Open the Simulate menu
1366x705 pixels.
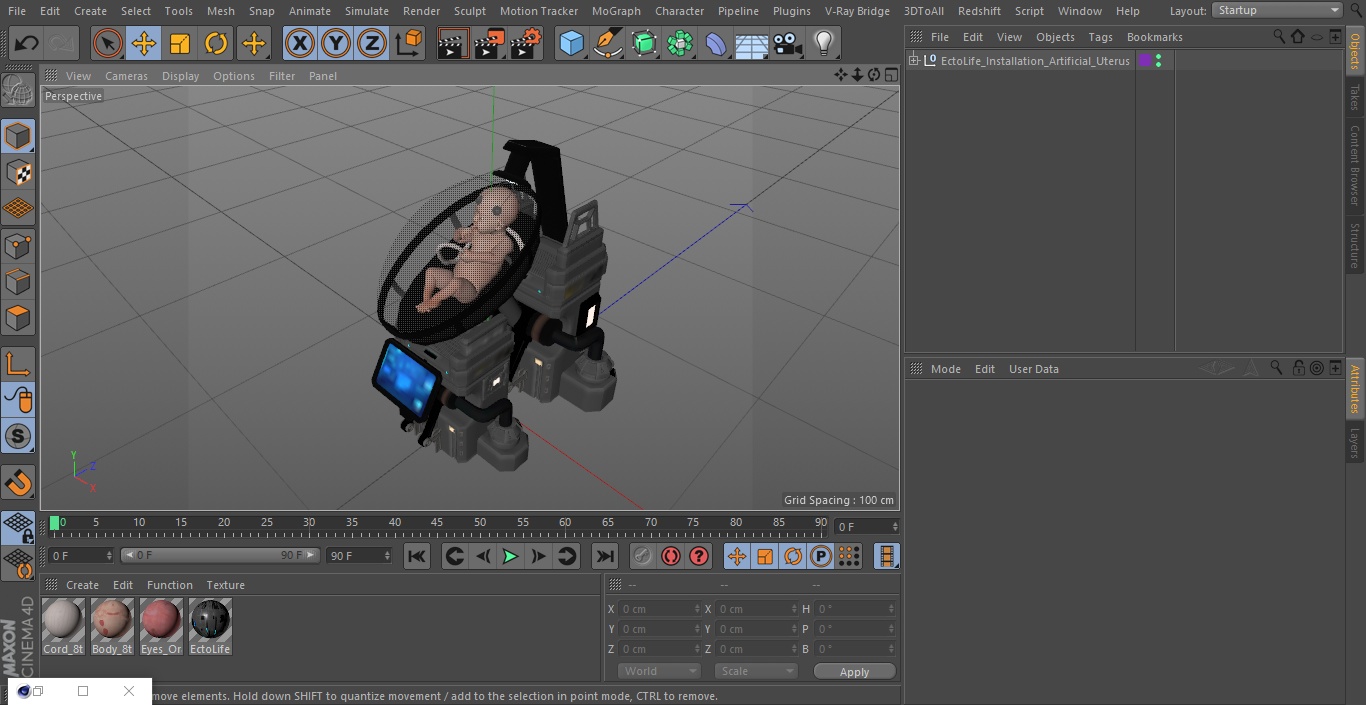(x=367, y=11)
